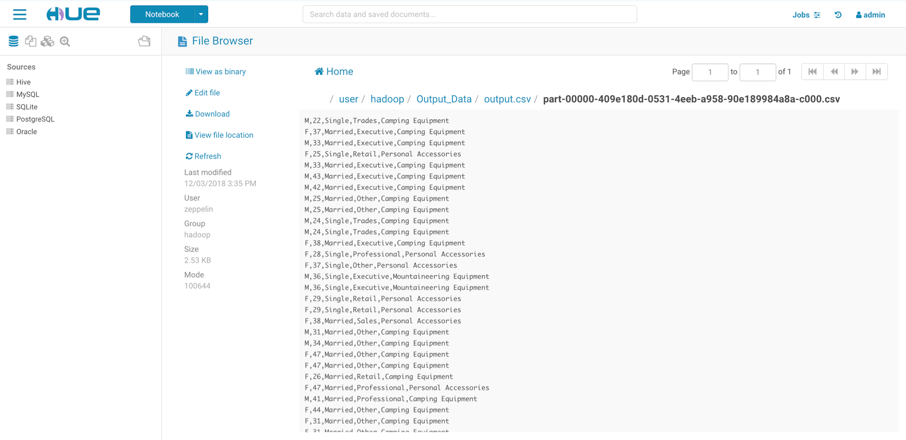Open the hamburger main menu
Screen dimensions: 906x440
(20, 14)
